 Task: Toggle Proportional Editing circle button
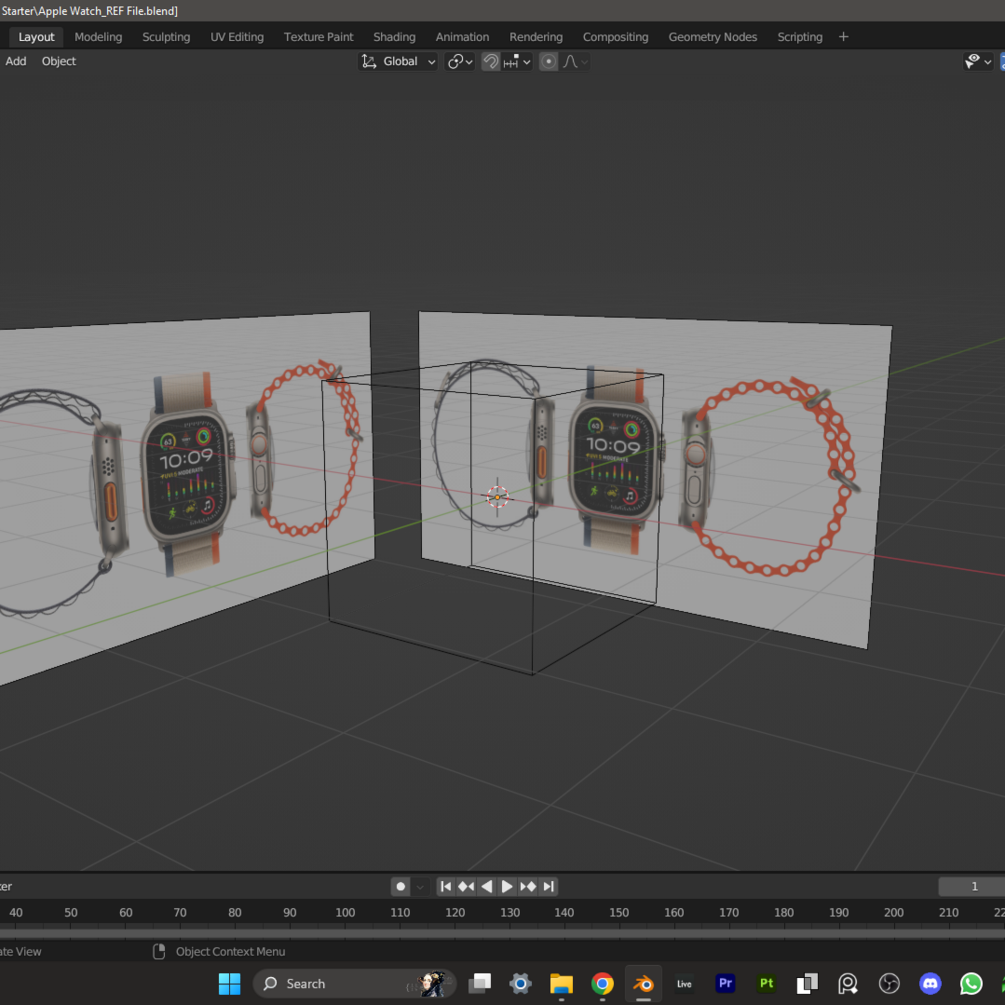point(548,62)
